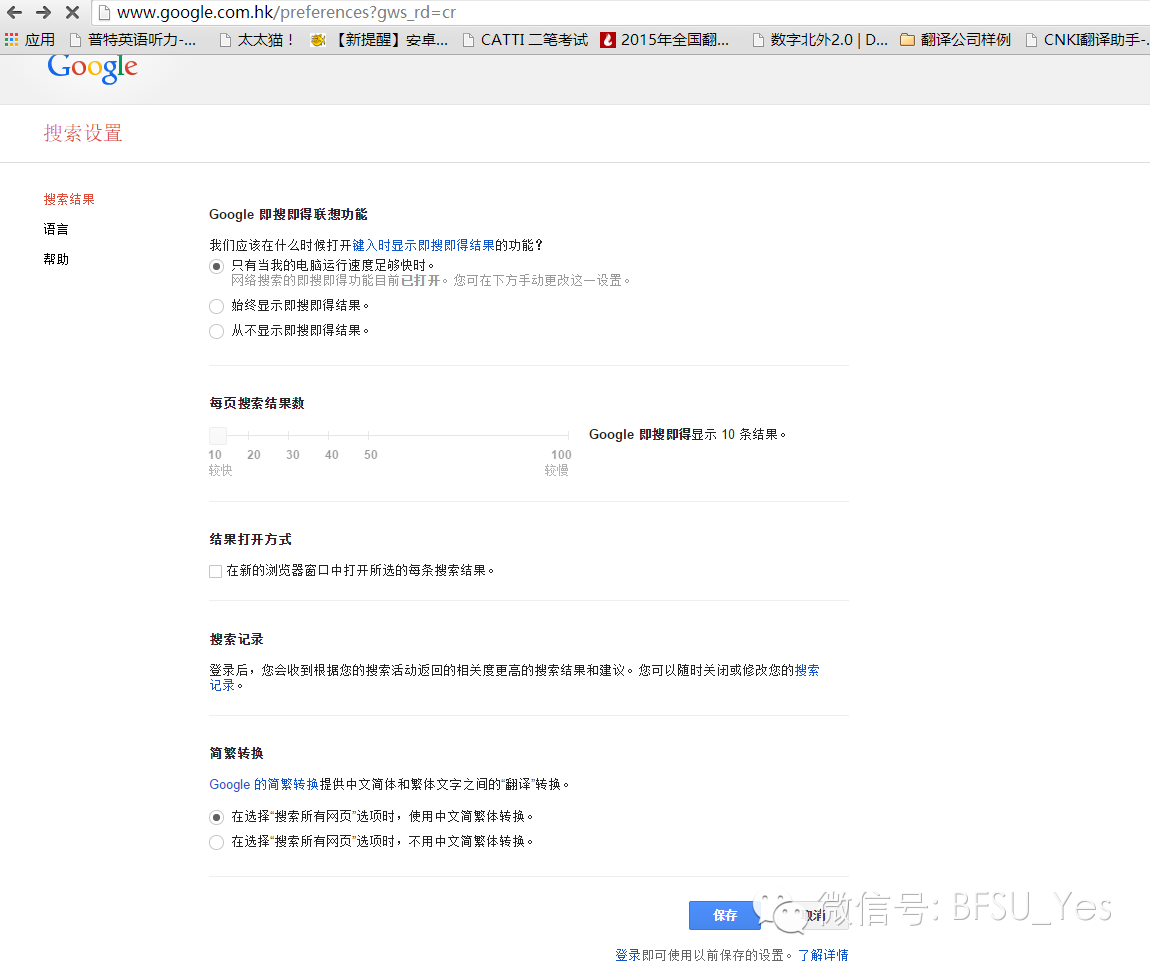Select 不用中文简繁体转换 radio option

point(216,843)
